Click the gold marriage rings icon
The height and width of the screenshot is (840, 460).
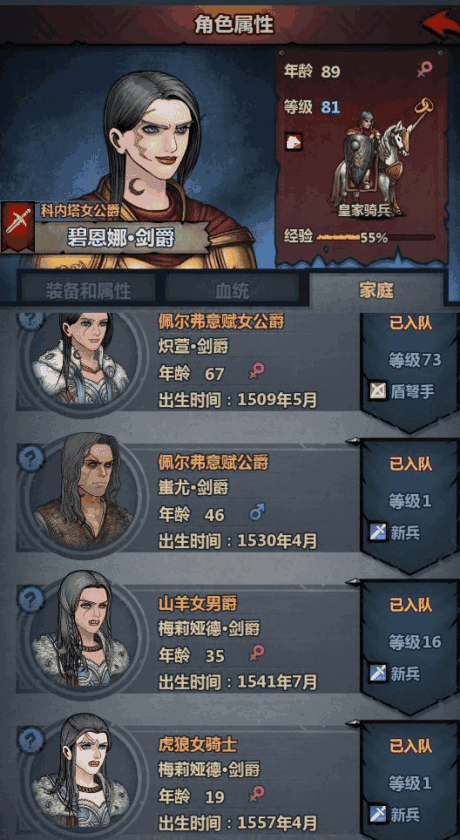424,105
